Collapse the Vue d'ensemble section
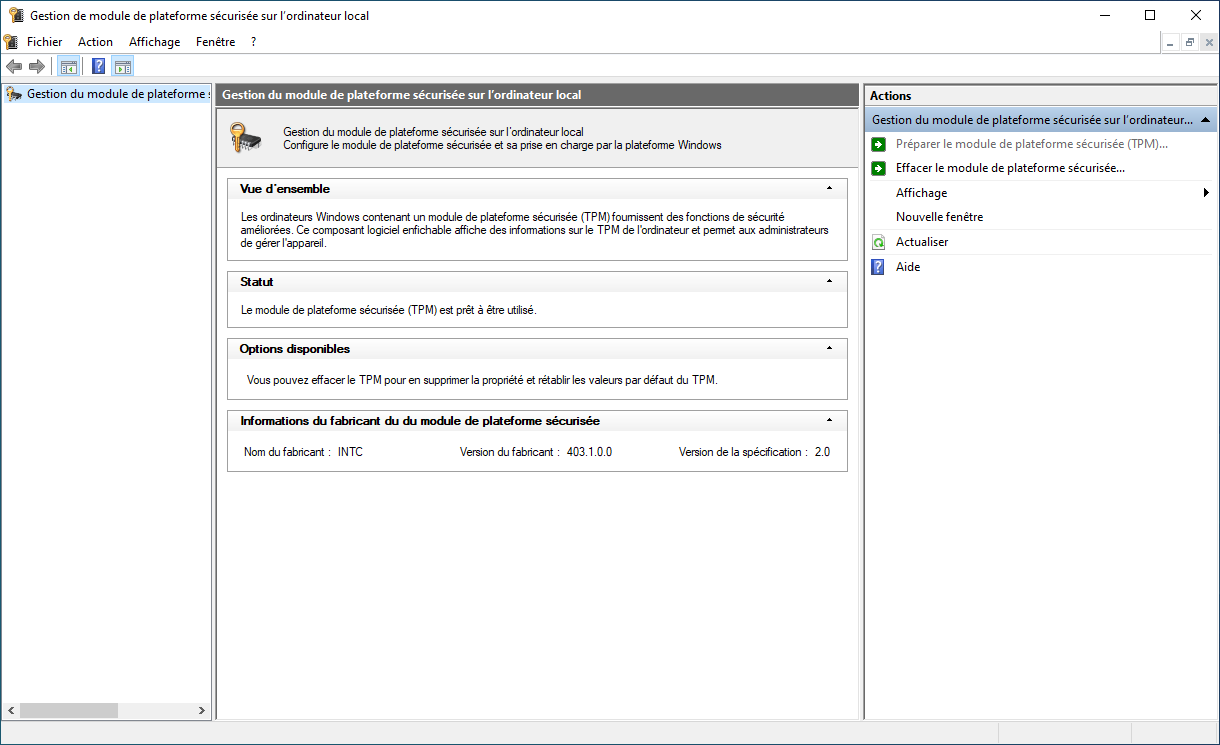The height and width of the screenshot is (745, 1220). (x=829, y=189)
